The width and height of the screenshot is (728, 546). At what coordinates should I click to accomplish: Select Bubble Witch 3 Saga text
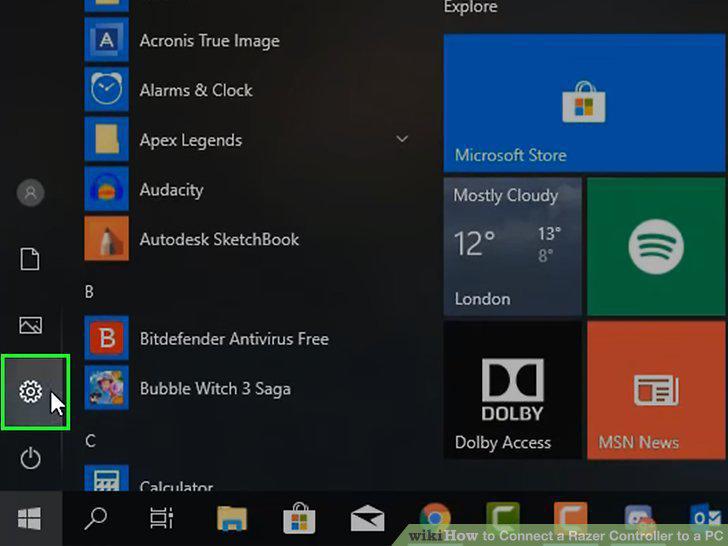(215, 389)
